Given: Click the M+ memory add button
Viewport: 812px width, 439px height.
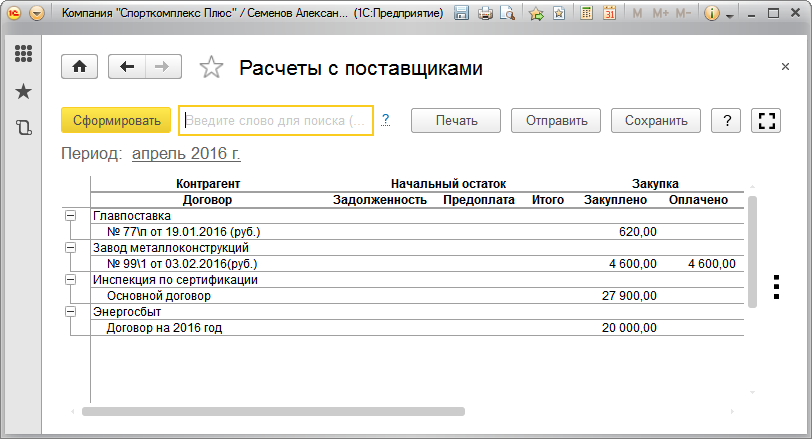Looking at the screenshot, I should click(660, 13).
